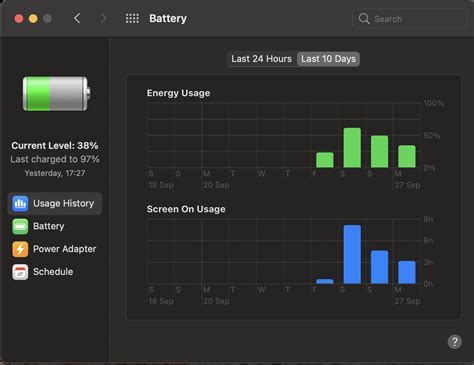Open the show-all preferences grid icon
The height and width of the screenshot is (365, 474).
click(132, 18)
